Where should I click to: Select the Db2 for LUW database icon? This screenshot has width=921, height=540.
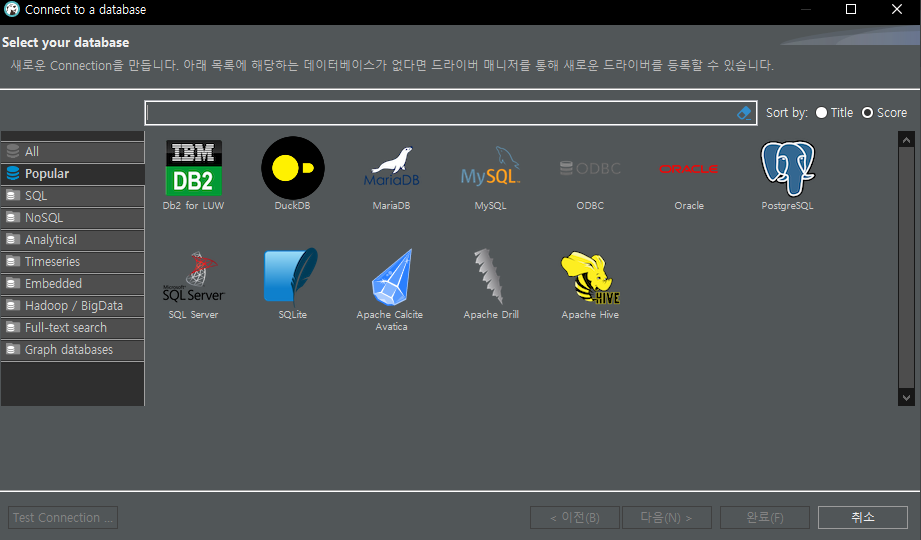193,168
